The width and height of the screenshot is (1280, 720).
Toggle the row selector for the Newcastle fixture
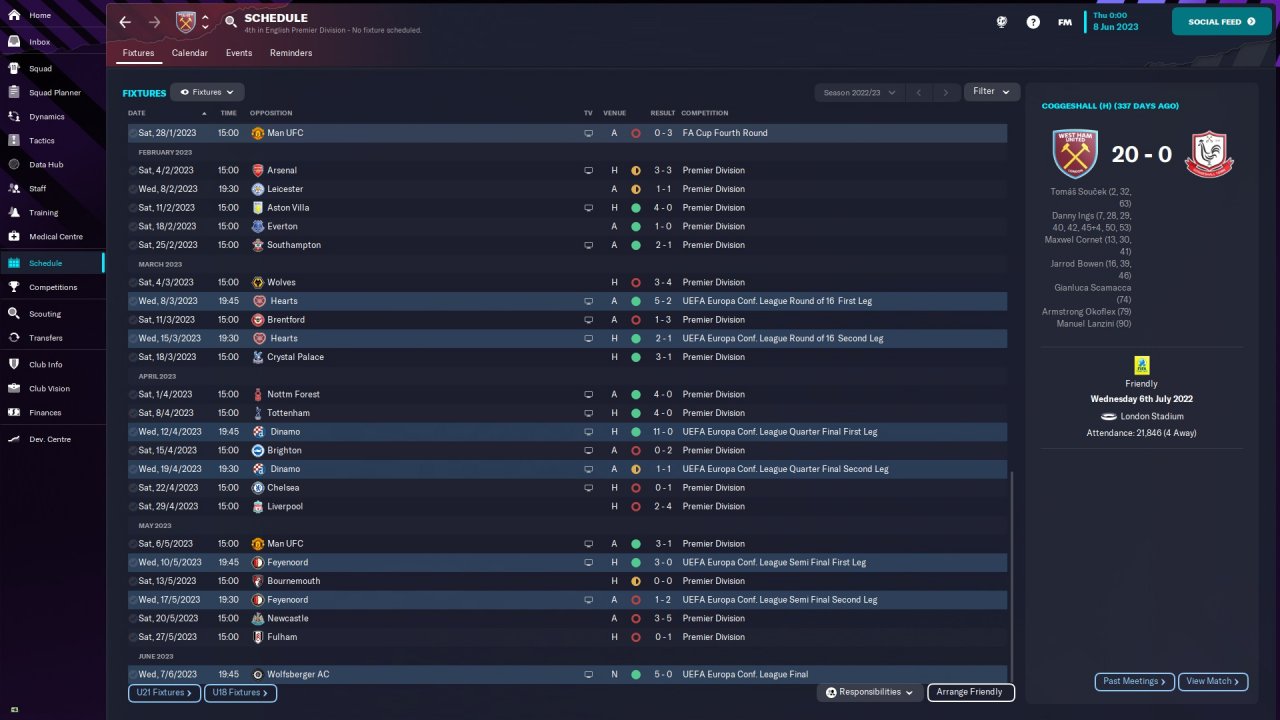point(133,619)
